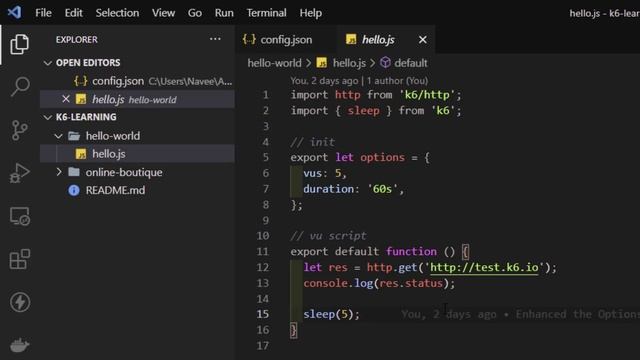Viewport: 640px width, 360px height.
Task: Close hello.js in Open Editors list
Action: (x=66, y=99)
